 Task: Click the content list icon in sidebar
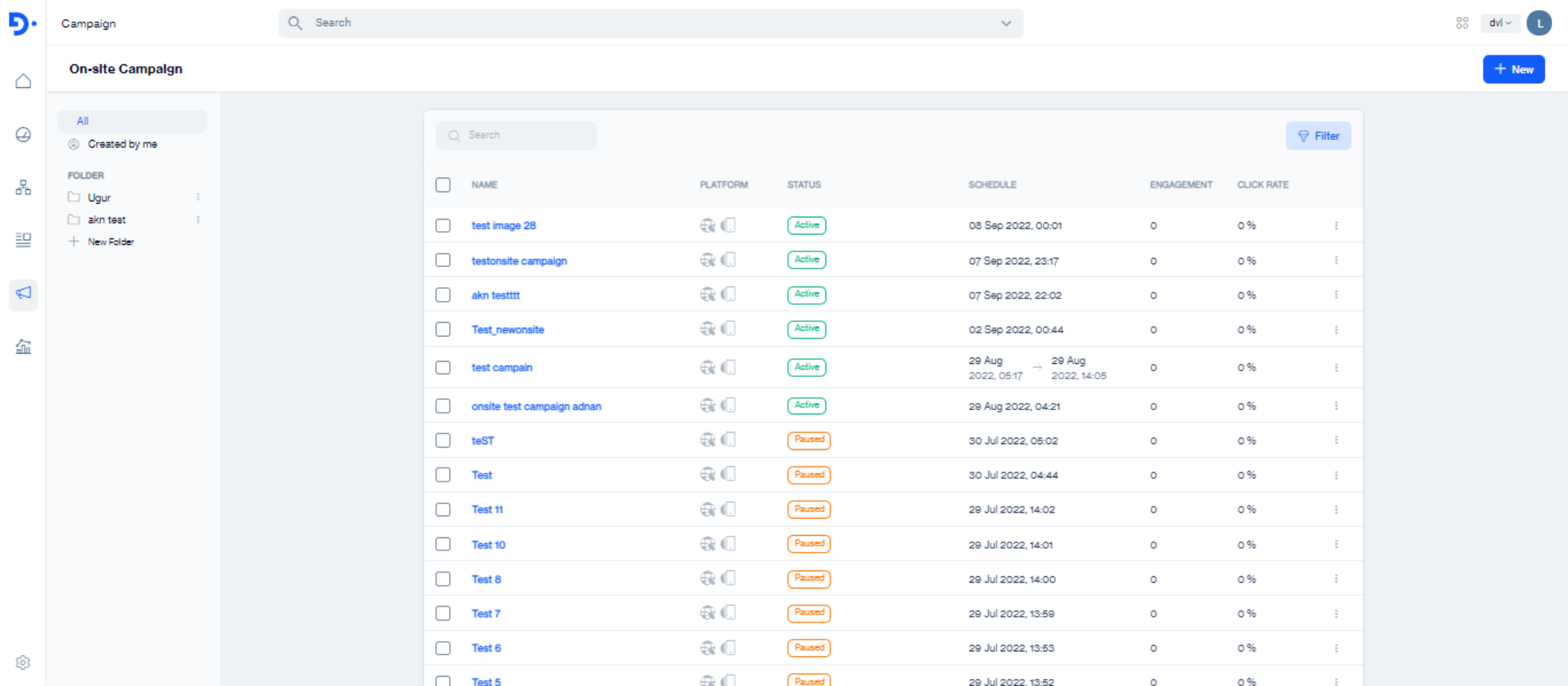23,240
